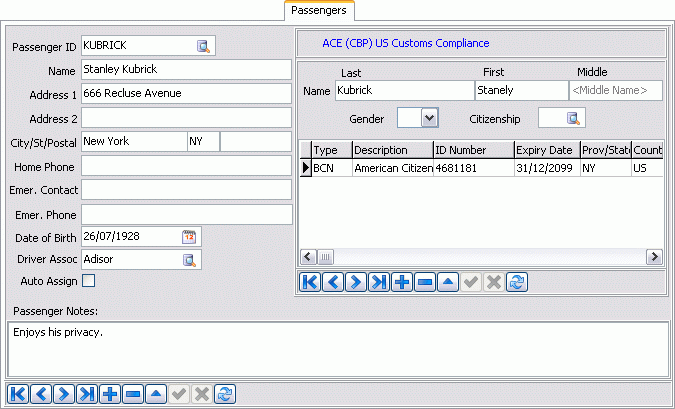Select the Passengers tab
The width and height of the screenshot is (675, 409).
pyautogui.click(x=319, y=10)
